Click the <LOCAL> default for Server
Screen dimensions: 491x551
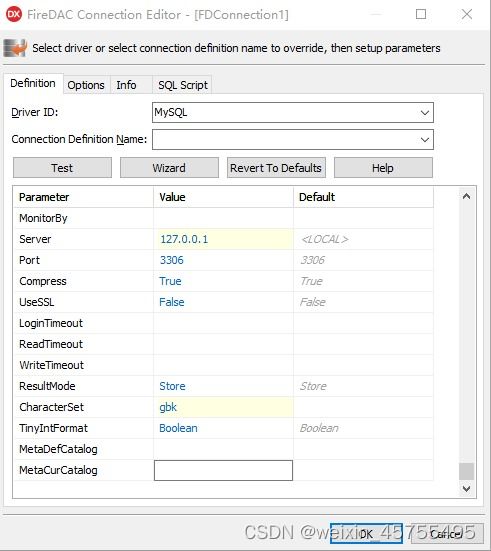324,239
